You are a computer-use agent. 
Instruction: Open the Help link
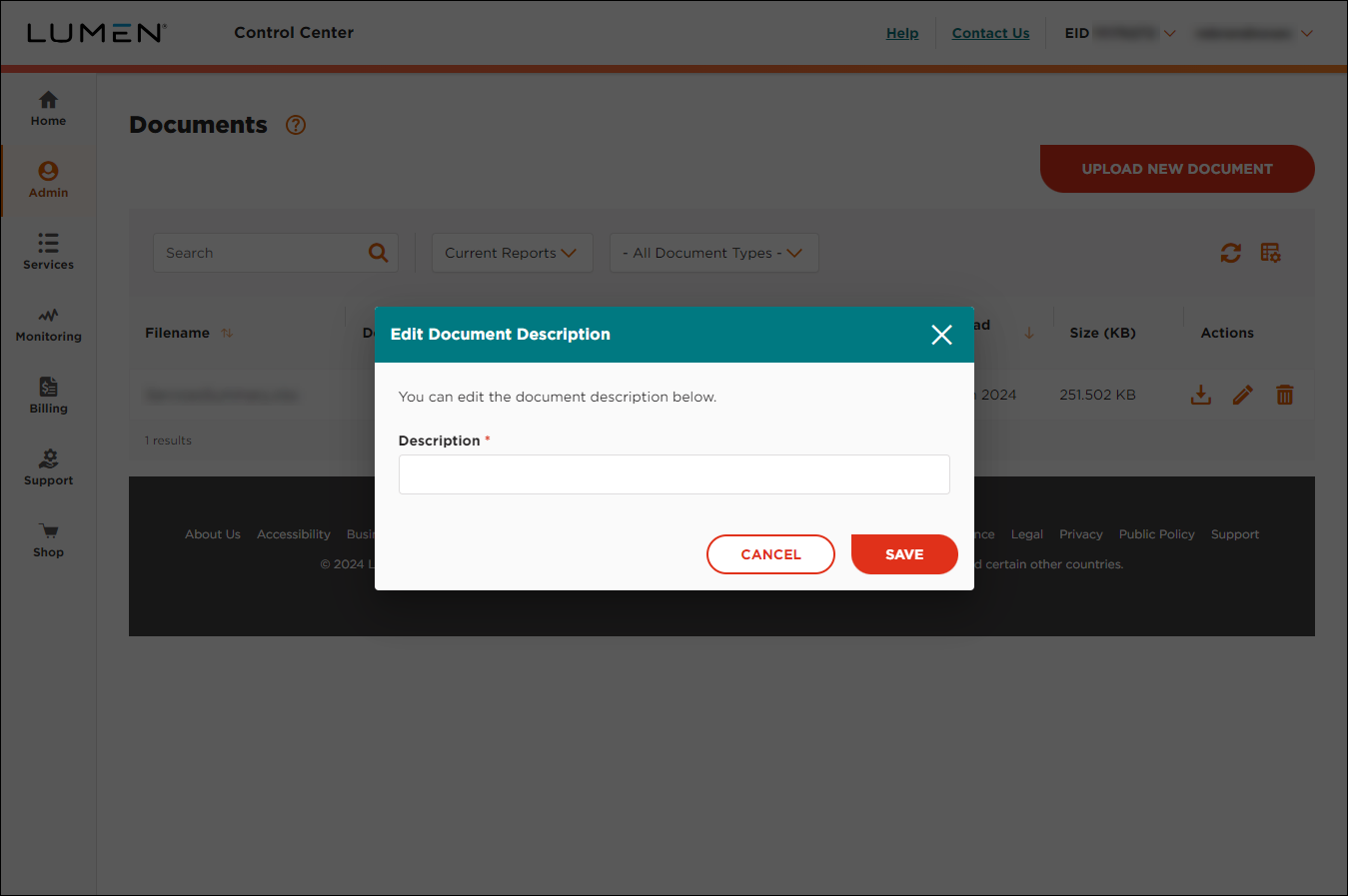click(x=902, y=33)
